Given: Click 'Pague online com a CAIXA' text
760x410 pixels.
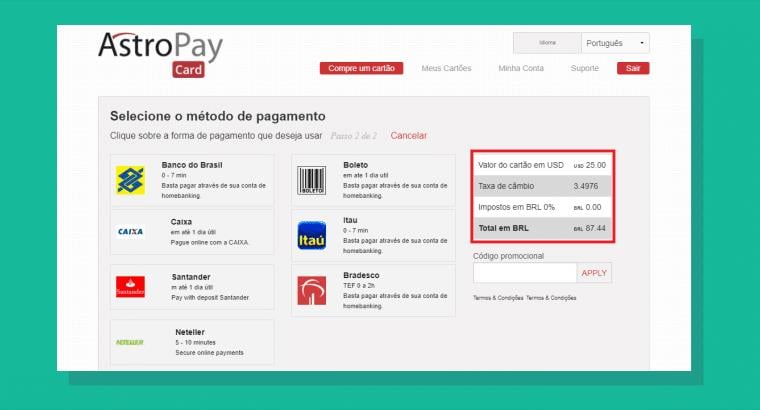Looking at the screenshot, I should tap(209, 242).
